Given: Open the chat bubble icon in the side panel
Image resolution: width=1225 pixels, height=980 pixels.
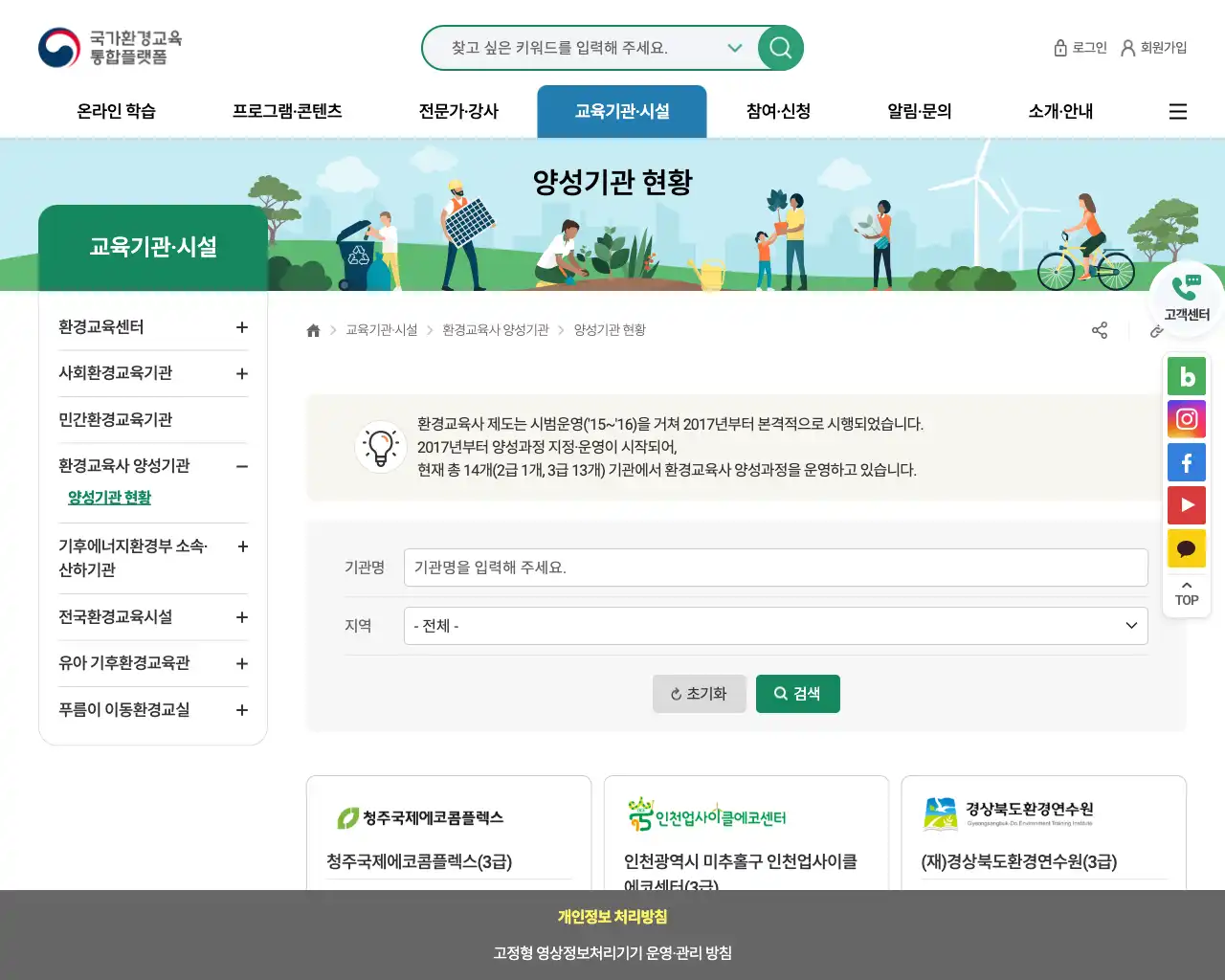Looking at the screenshot, I should [1187, 548].
